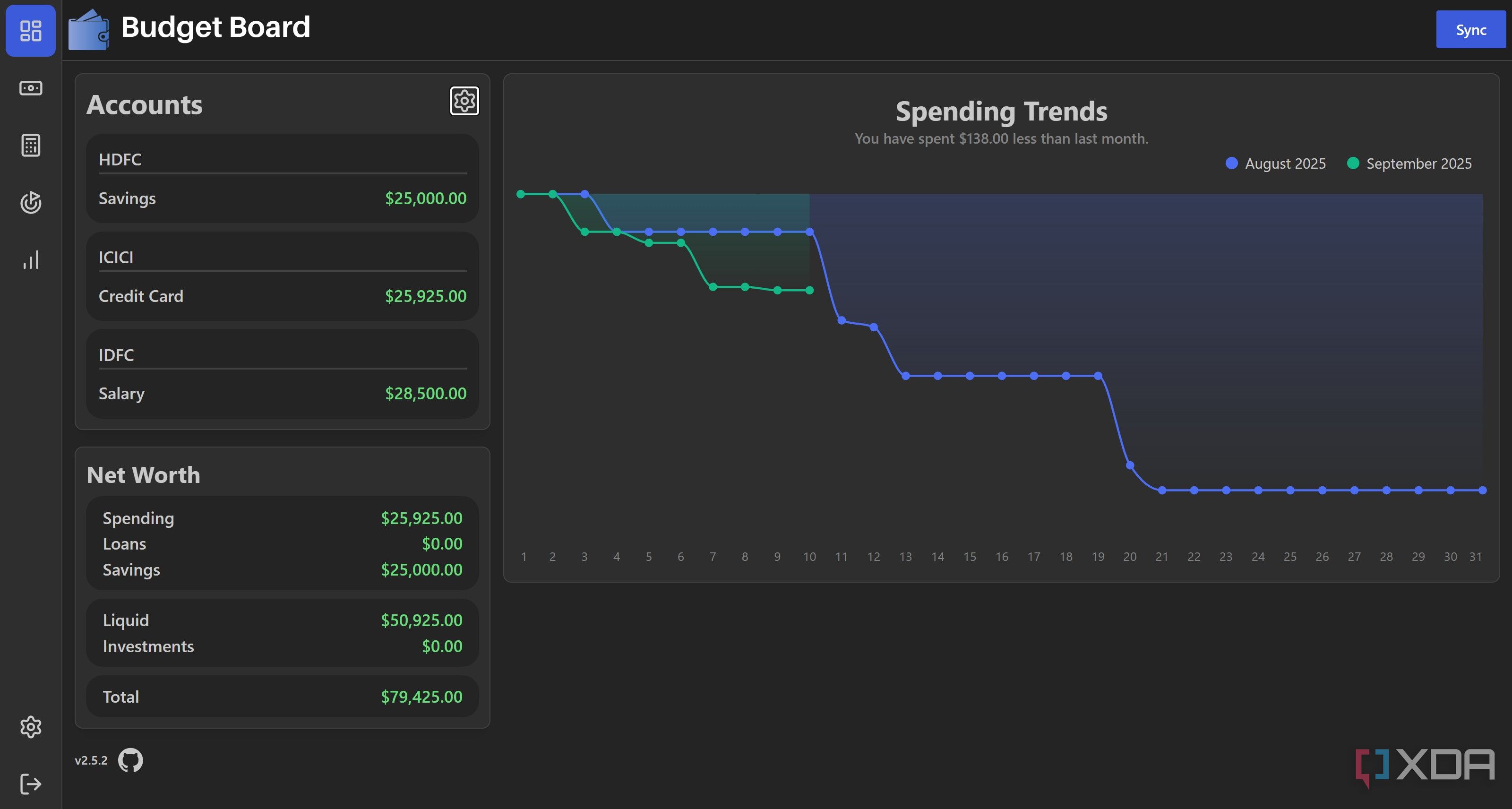Click the Net Worth heading
Screen dimensions: 1512x809
point(143,475)
